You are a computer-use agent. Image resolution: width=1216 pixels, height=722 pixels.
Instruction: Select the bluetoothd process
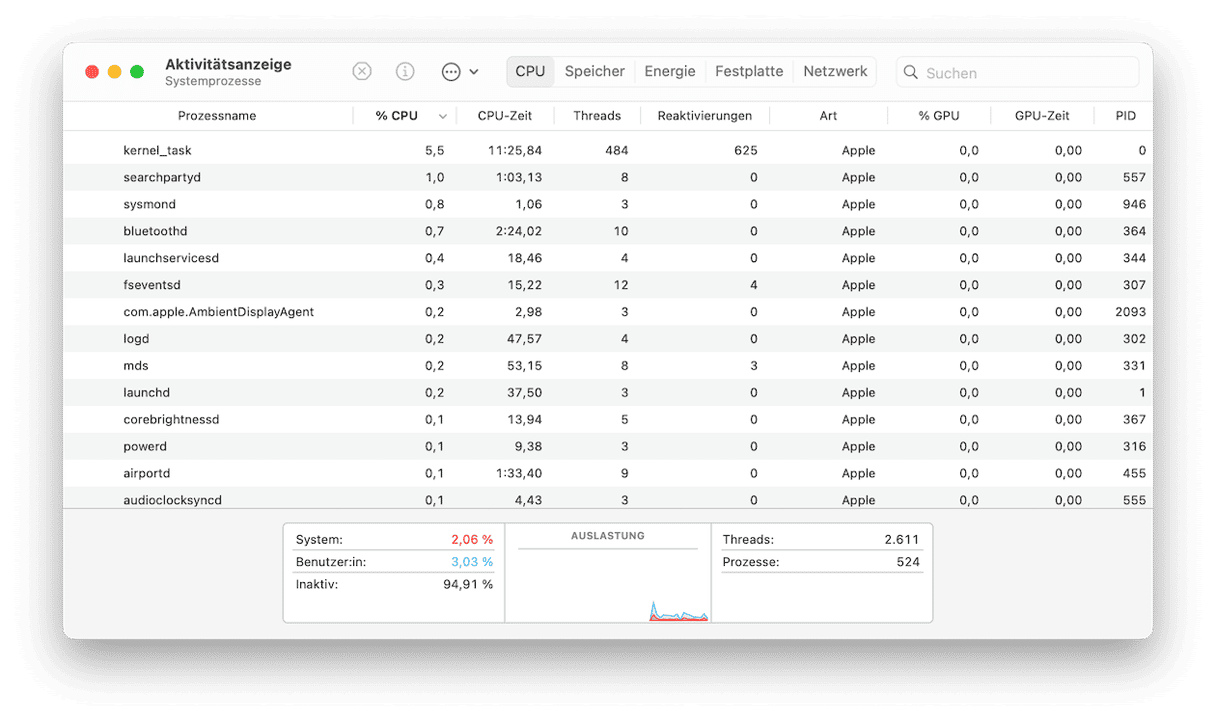[608, 231]
